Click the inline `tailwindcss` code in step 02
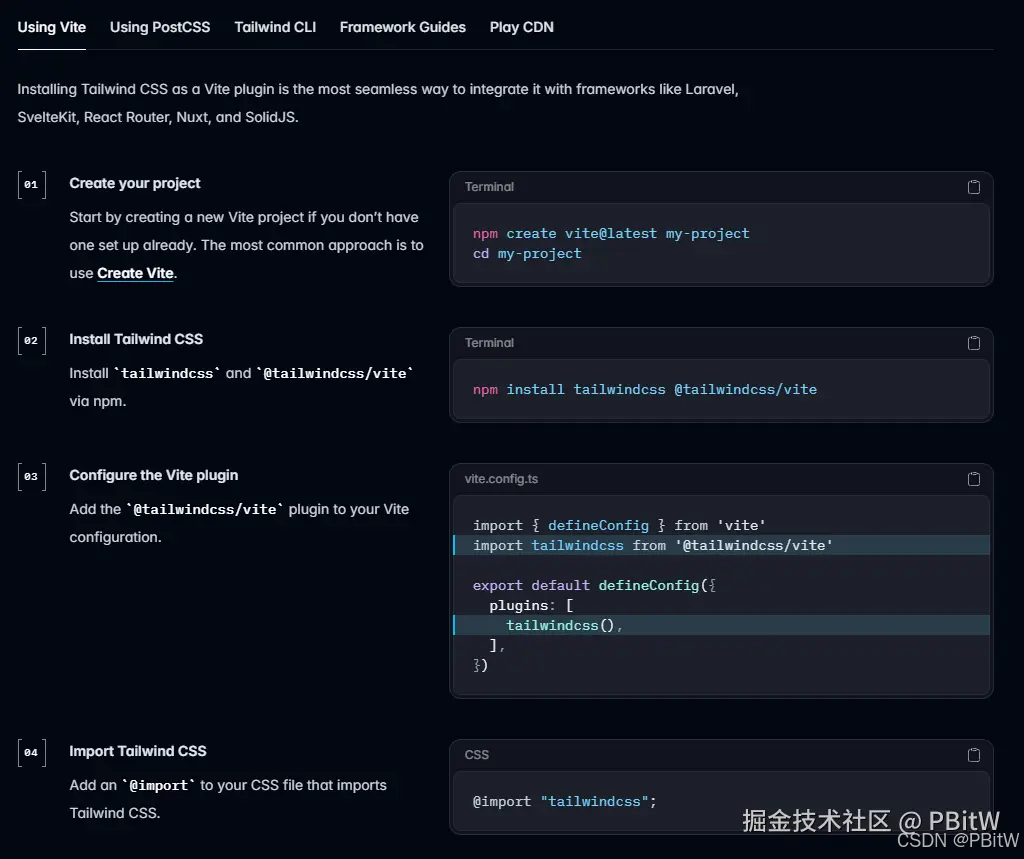This screenshot has width=1024, height=859. pyautogui.click(x=167, y=373)
